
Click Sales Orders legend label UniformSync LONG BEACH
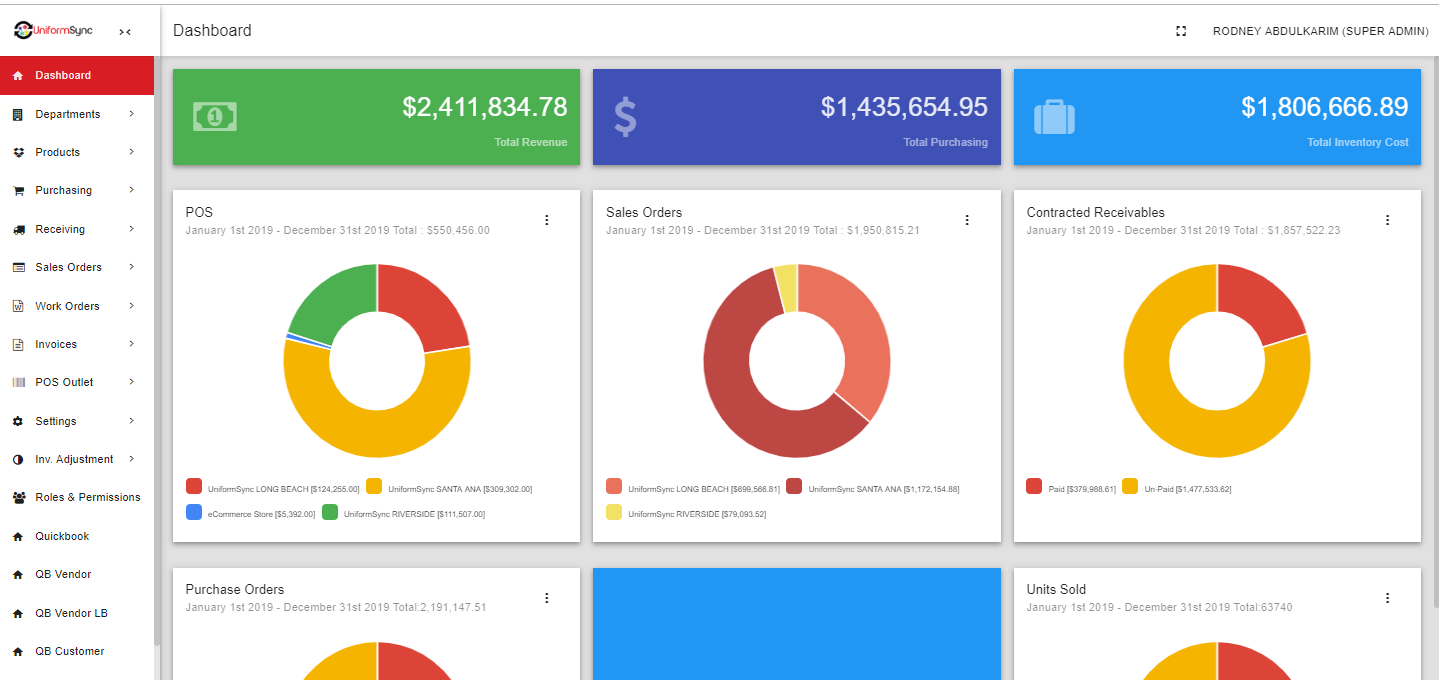click(x=704, y=490)
